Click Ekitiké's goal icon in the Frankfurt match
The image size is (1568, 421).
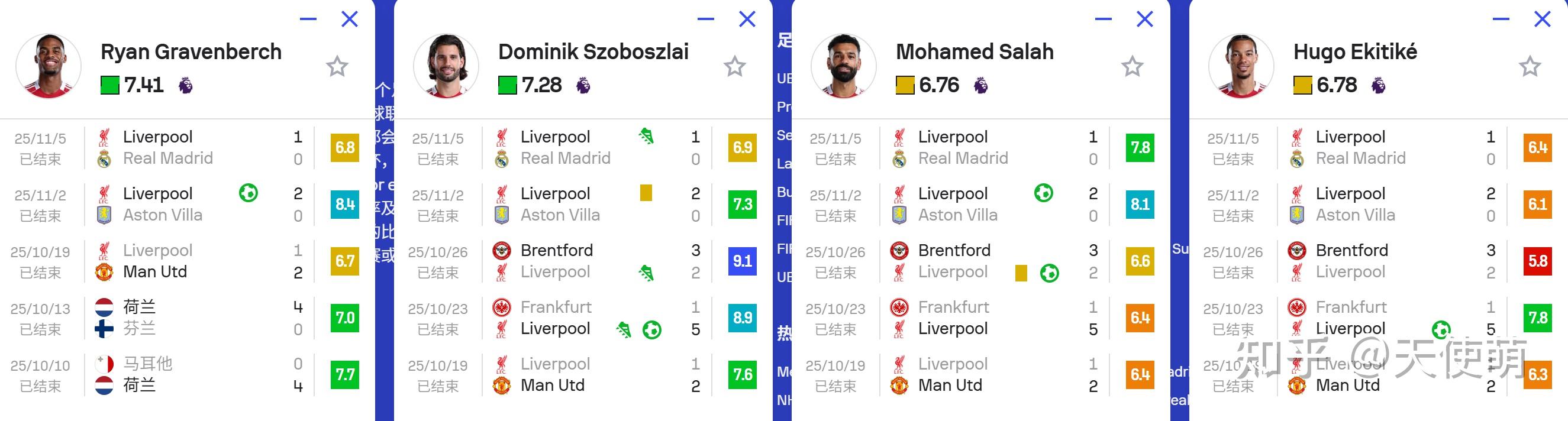coord(1441,330)
